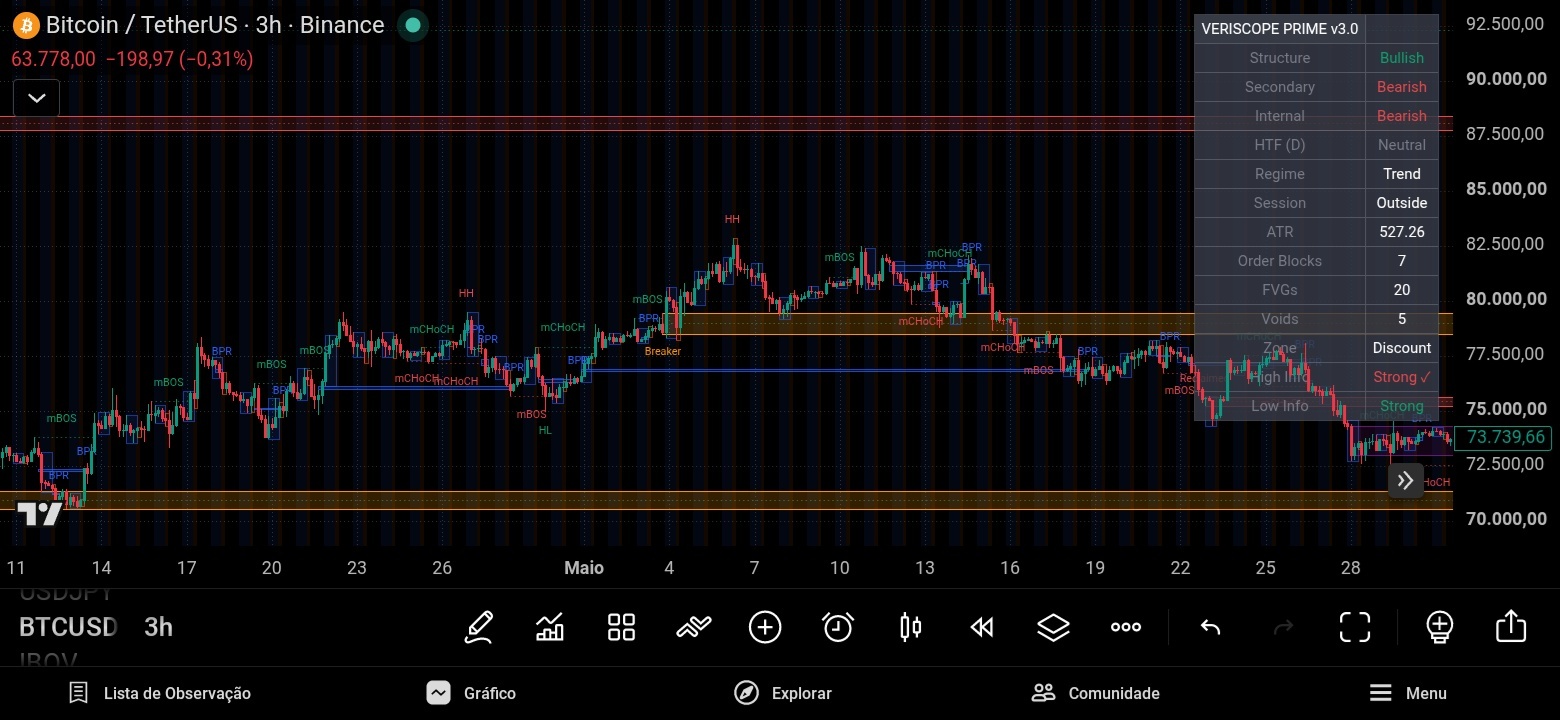Create an alert with the alarm clock icon
The image size is (1560, 720).
click(837, 627)
